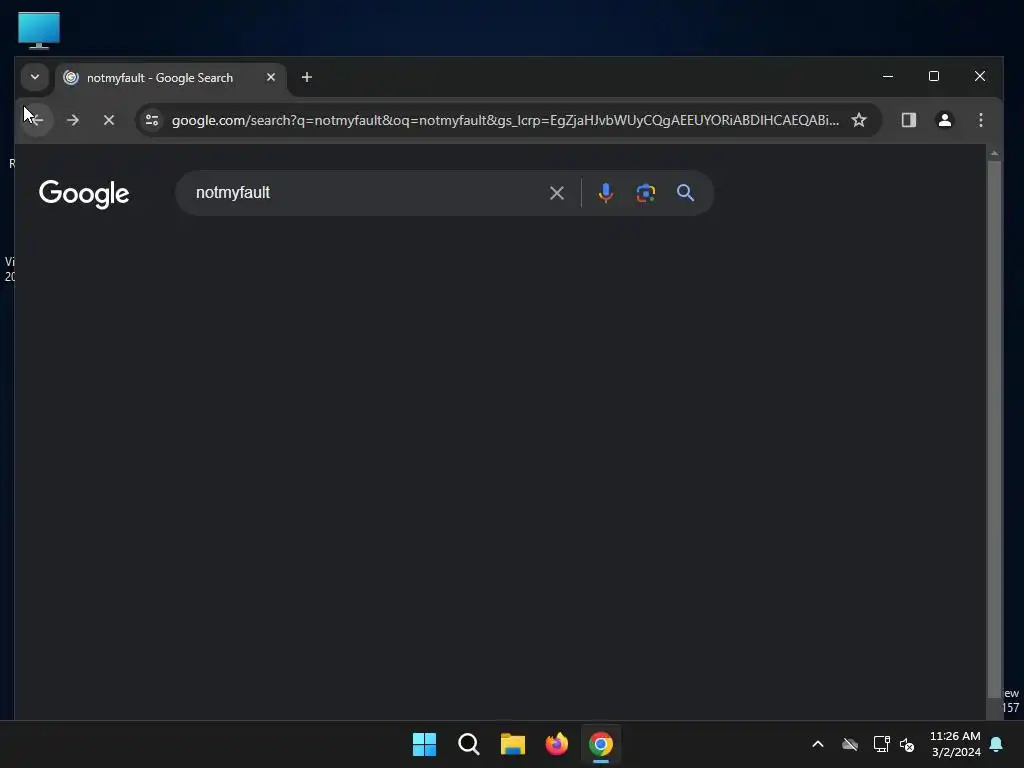The image size is (1024, 768).
Task: Open the Chrome profile menu
Action: [944, 120]
